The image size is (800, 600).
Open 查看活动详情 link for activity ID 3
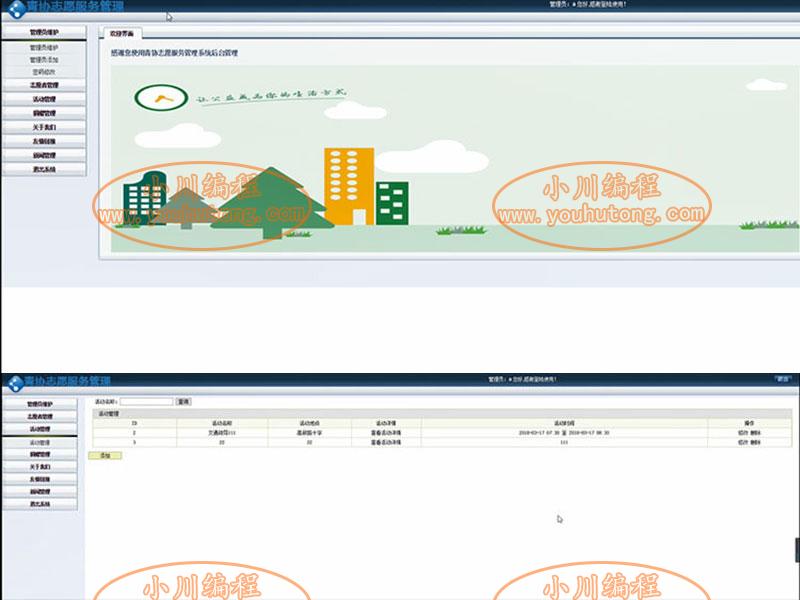pyautogui.click(x=386, y=442)
